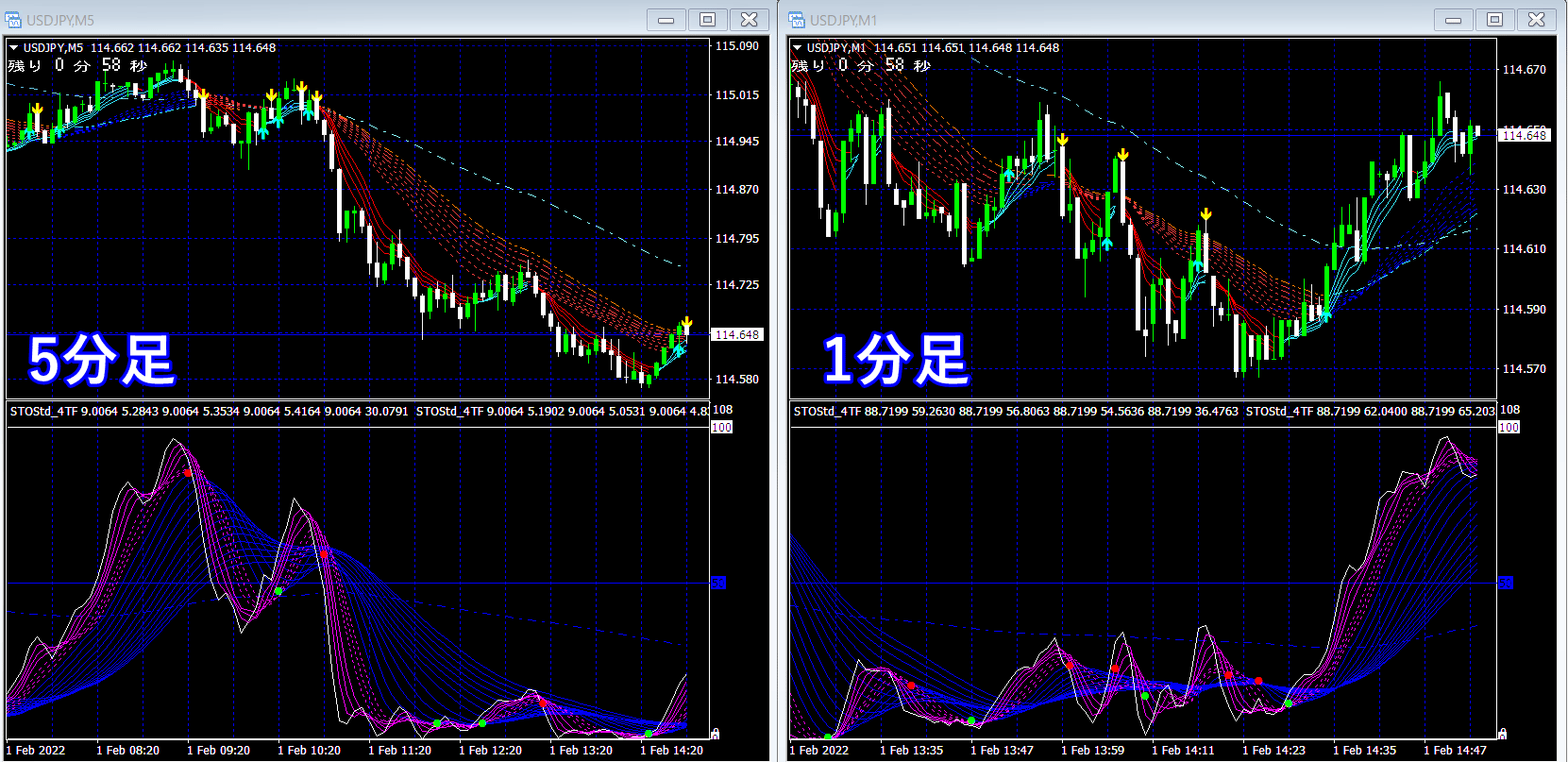Click the 114.580 price label on the M5 scale

[737, 379]
